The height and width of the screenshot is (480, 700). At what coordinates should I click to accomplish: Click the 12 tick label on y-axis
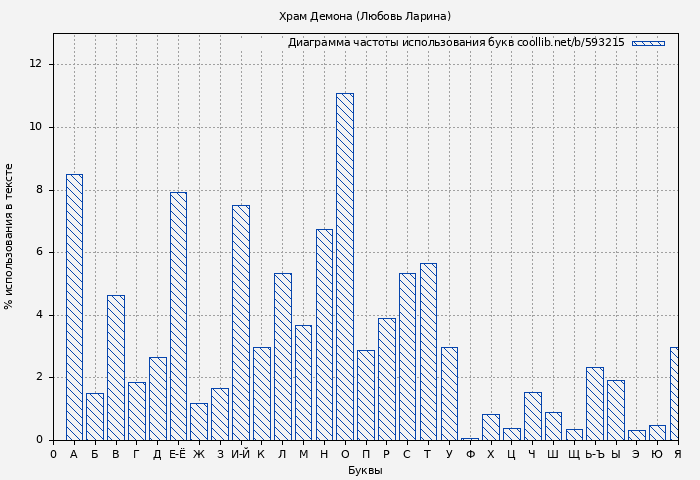(36, 64)
